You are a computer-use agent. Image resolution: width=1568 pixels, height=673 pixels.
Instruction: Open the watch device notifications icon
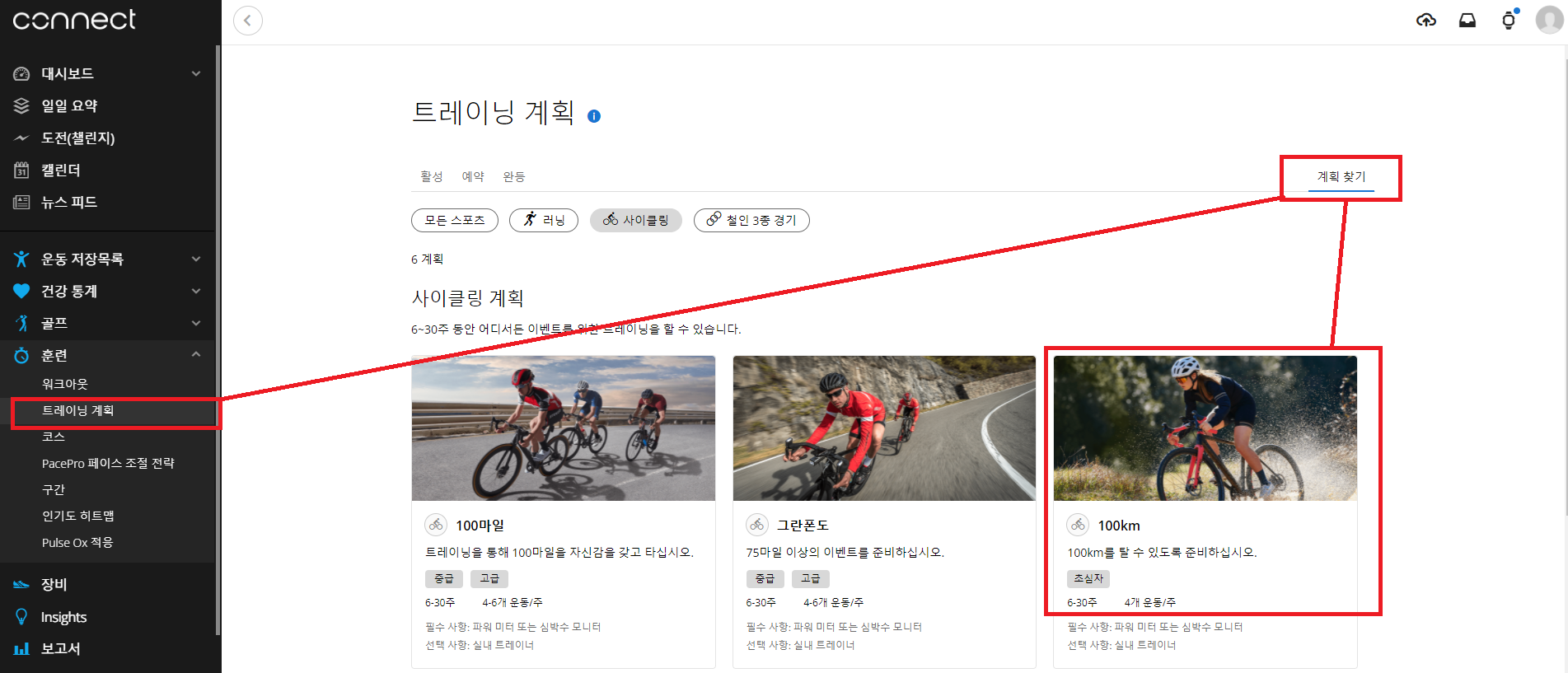1509,21
